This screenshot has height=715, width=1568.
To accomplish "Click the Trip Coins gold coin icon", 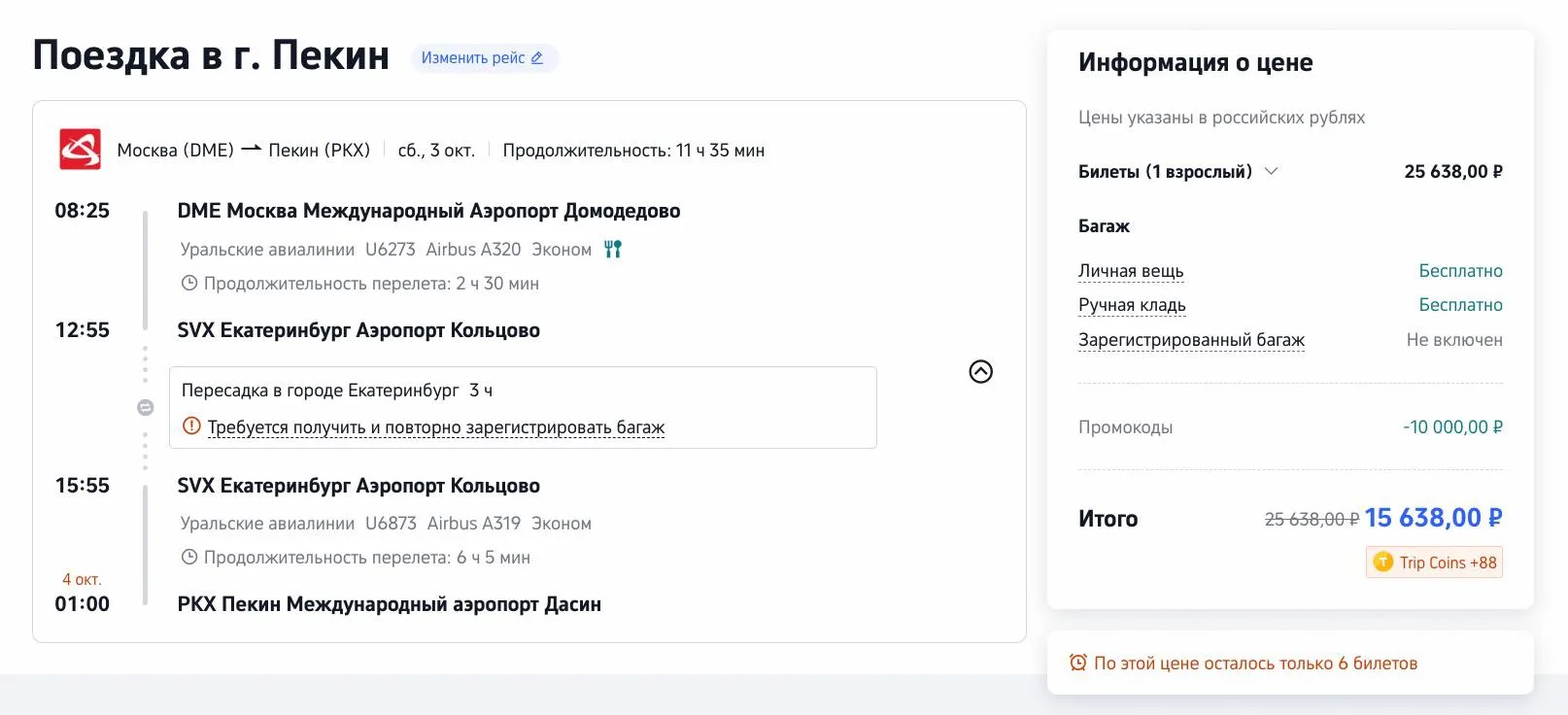I will coord(1383,562).
